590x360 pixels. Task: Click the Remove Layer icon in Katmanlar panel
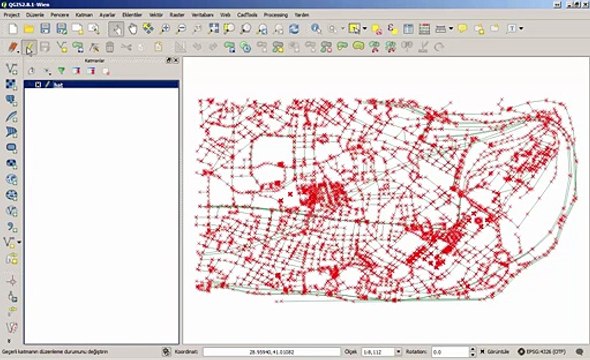[106, 71]
